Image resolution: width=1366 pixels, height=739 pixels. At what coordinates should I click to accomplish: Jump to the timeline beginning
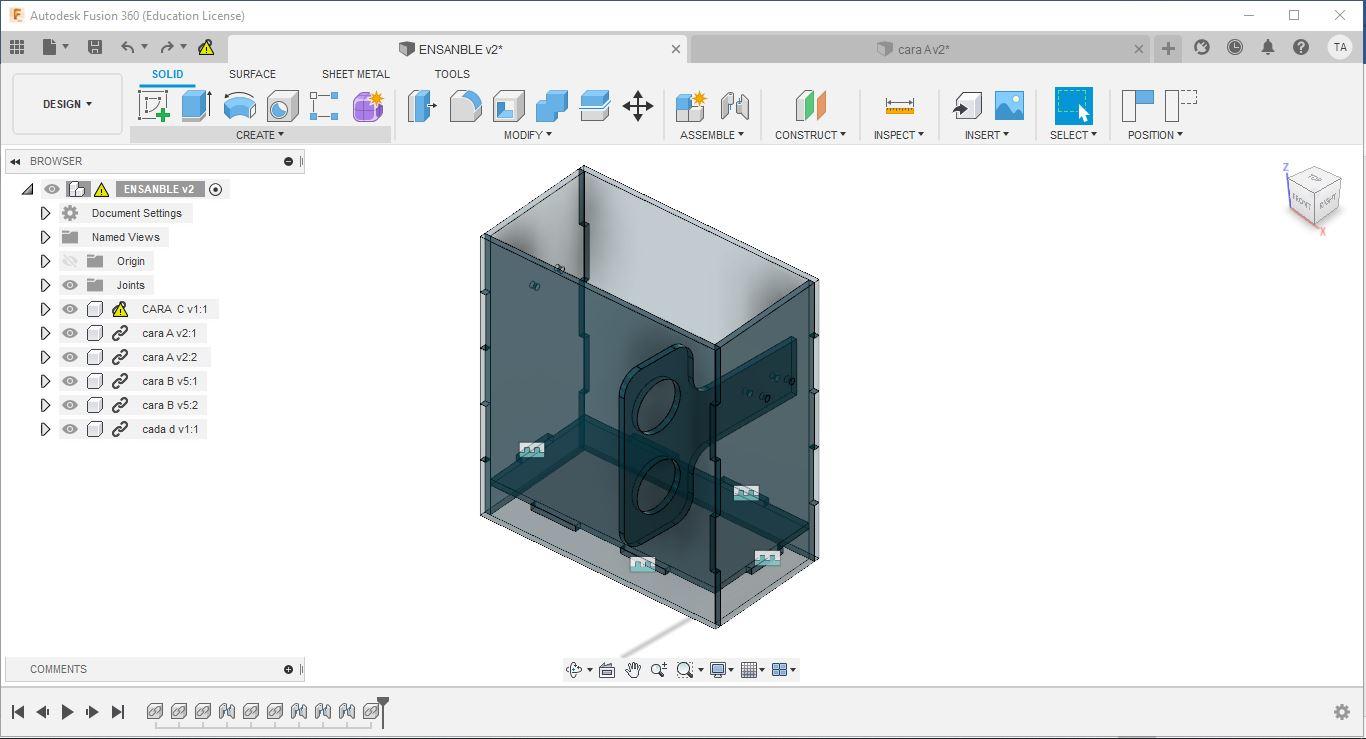tap(18, 712)
